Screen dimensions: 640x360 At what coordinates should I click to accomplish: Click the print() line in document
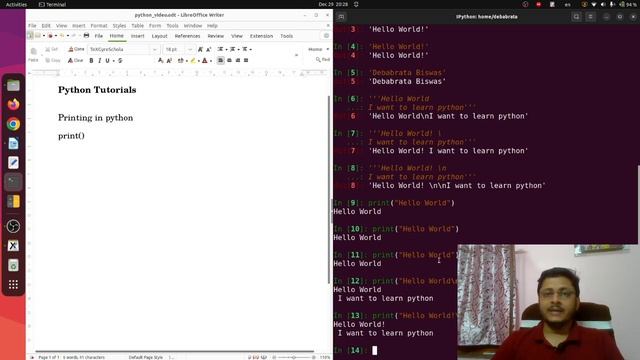pyautogui.click(x=71, y=136)
